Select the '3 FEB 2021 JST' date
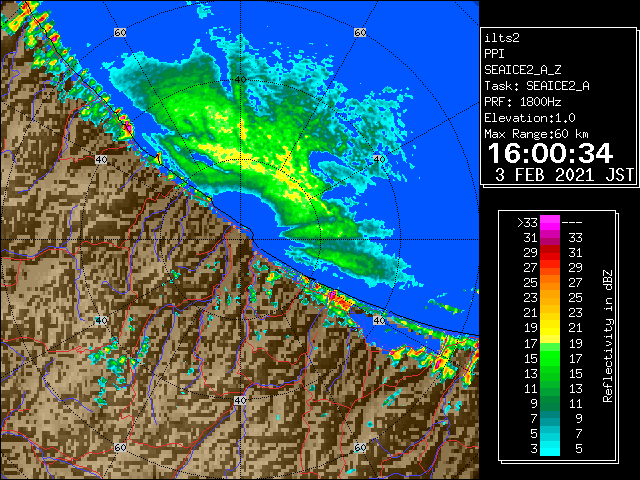Image resolution: width=640 pixels, height=480 pixels. pos(564,175)
